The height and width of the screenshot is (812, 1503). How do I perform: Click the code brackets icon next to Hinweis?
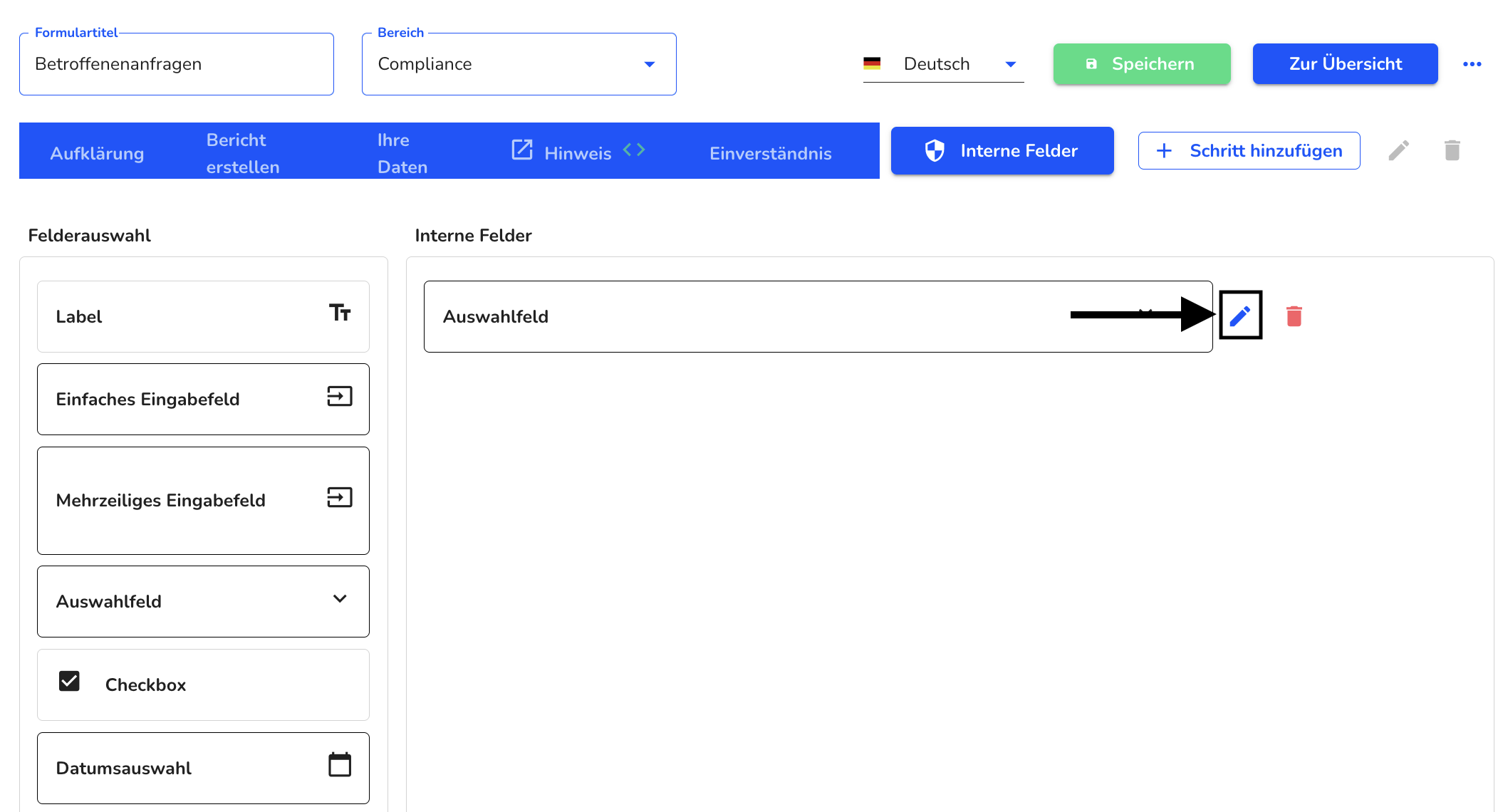(634, 150)
